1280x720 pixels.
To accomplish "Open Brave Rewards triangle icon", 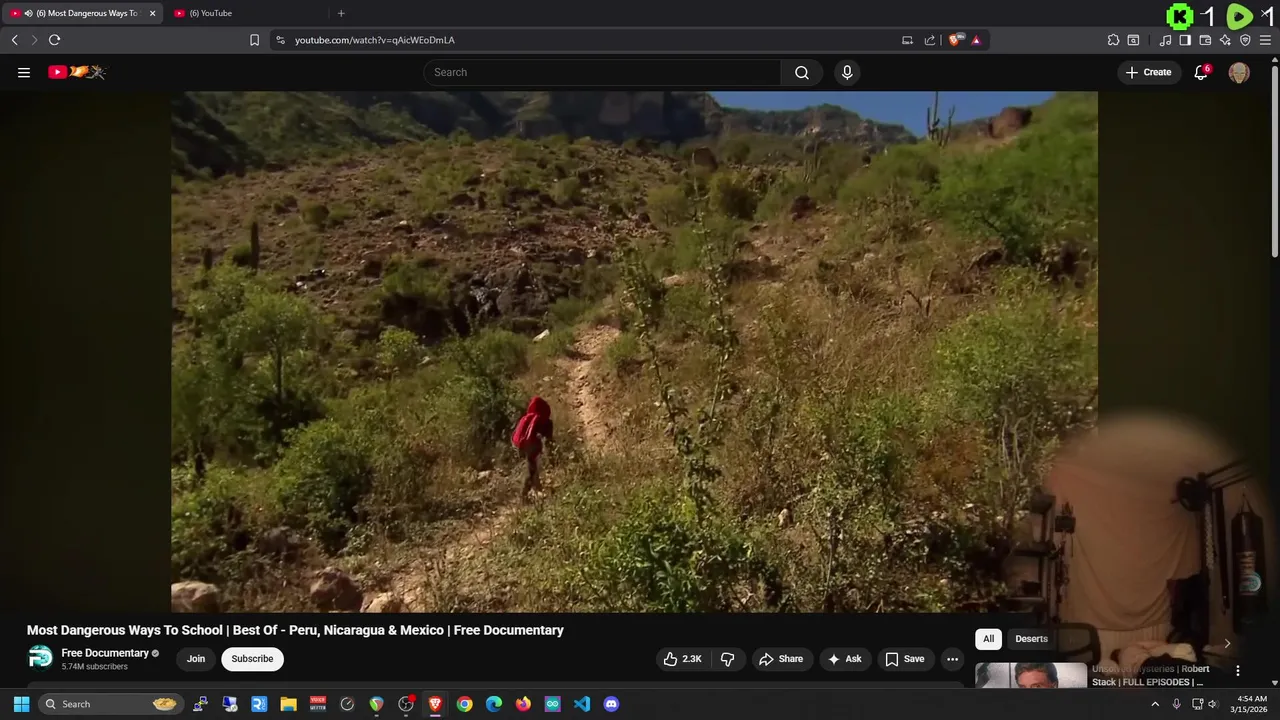I will (976, 40).
